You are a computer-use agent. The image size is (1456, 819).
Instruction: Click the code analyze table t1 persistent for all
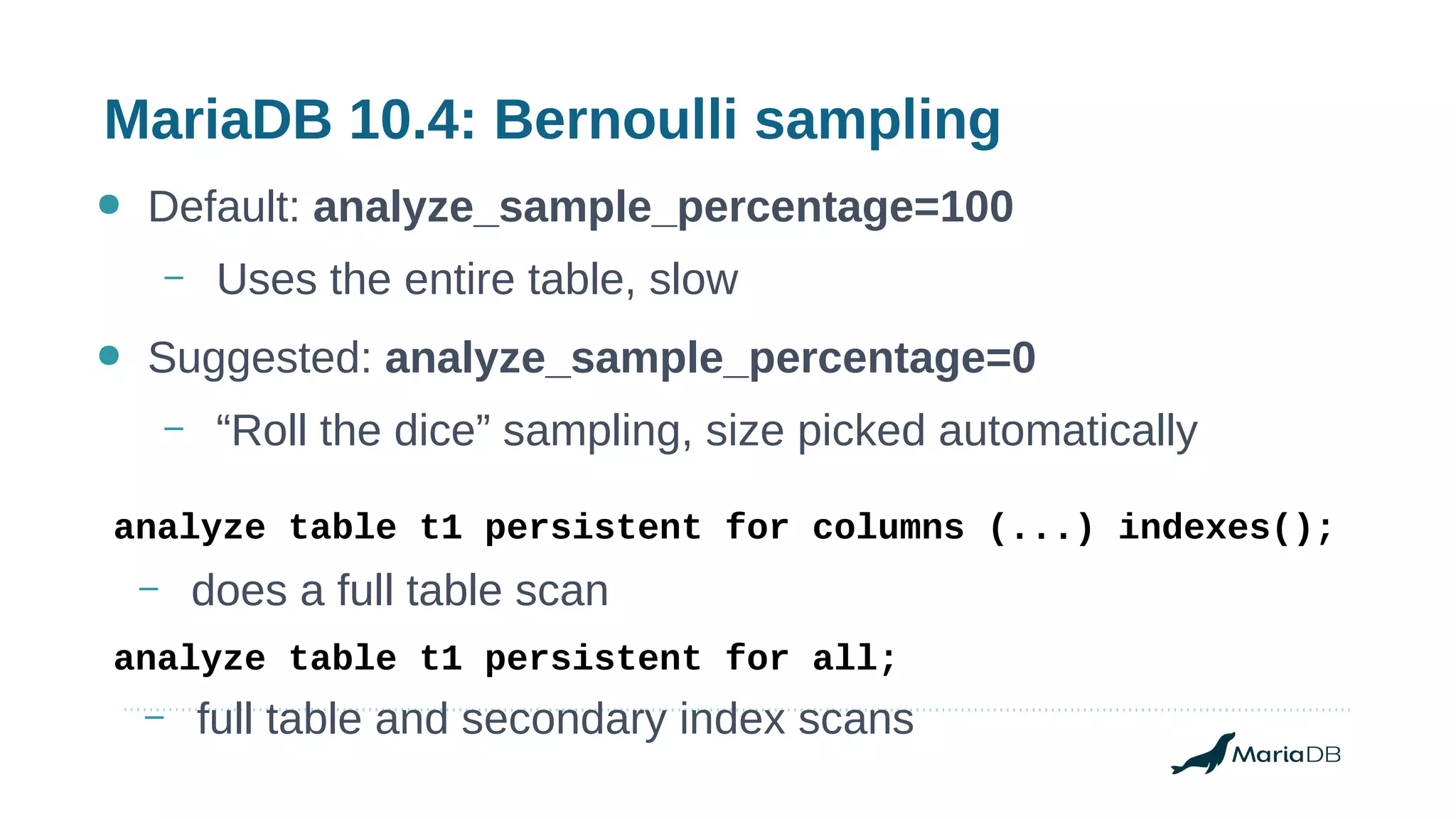(x=505, y=659)
